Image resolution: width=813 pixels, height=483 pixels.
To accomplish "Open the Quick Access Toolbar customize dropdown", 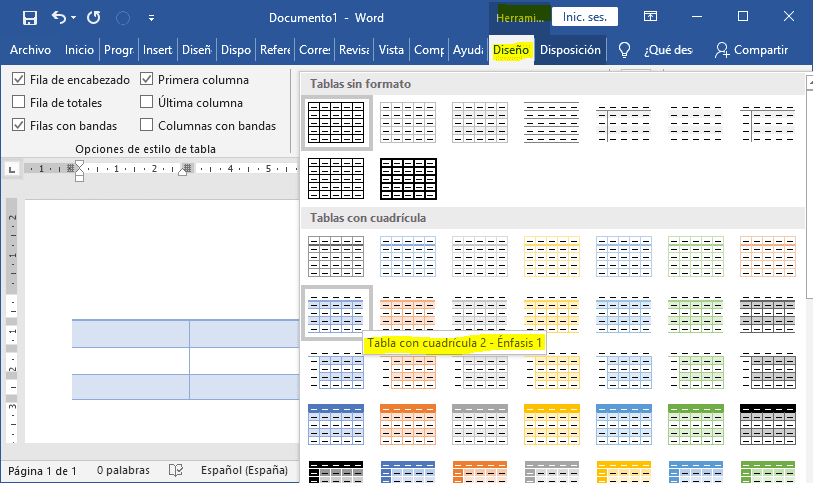I will [151, 18].
